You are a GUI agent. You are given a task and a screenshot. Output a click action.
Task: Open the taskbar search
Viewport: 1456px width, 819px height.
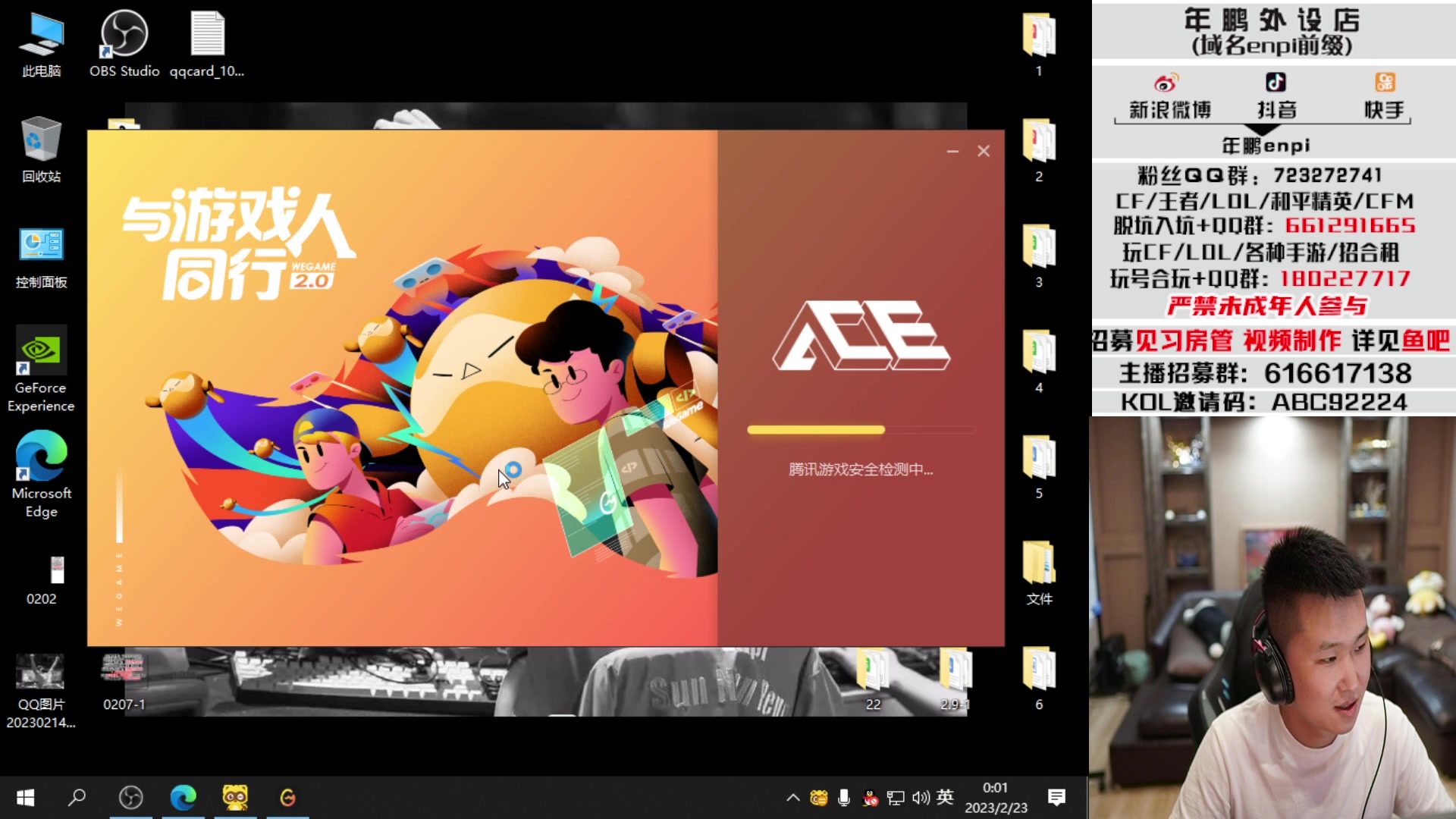77,798
